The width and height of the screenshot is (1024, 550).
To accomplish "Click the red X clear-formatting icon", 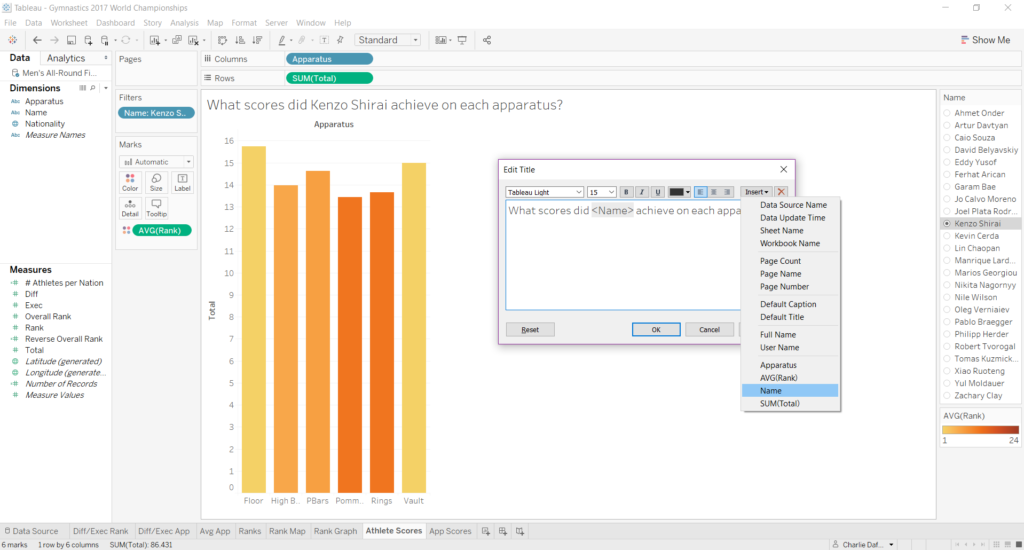I will (x=782, y=192).
